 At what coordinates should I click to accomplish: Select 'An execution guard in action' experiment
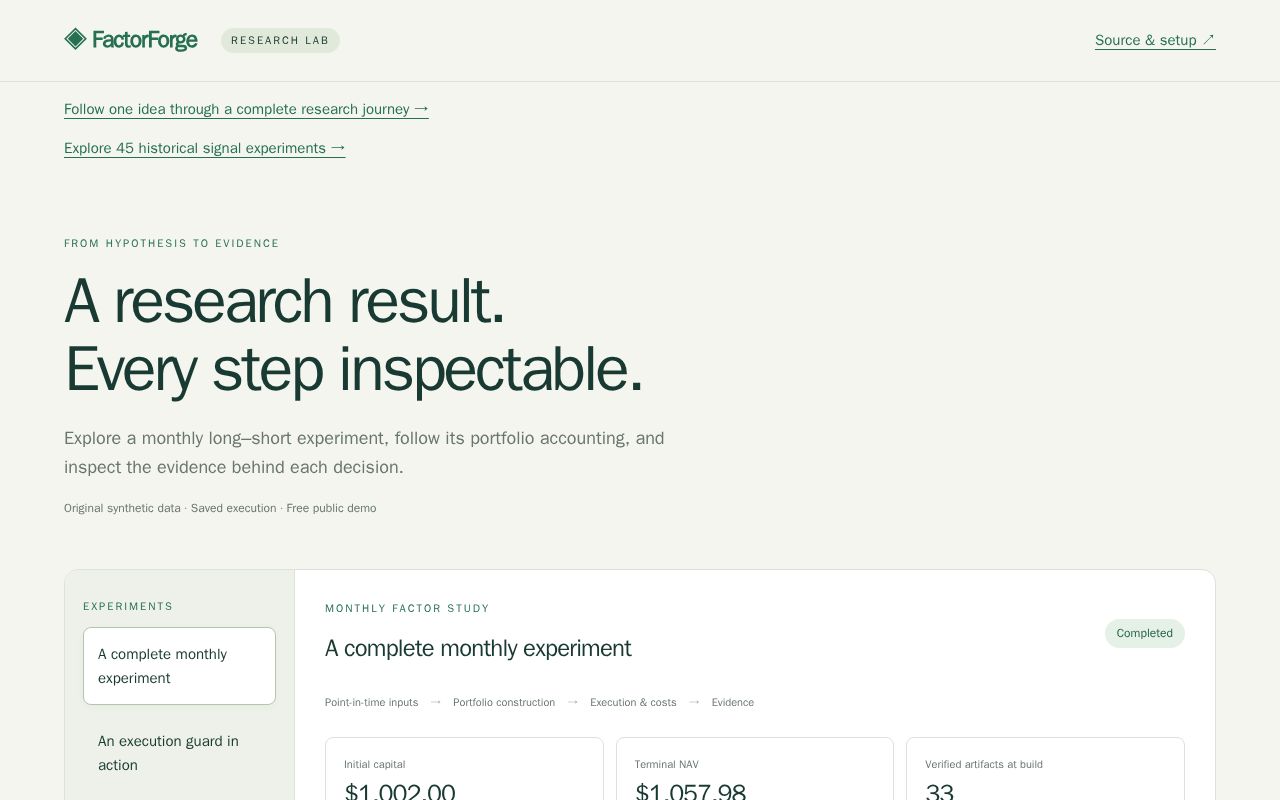tap(179, 753)
